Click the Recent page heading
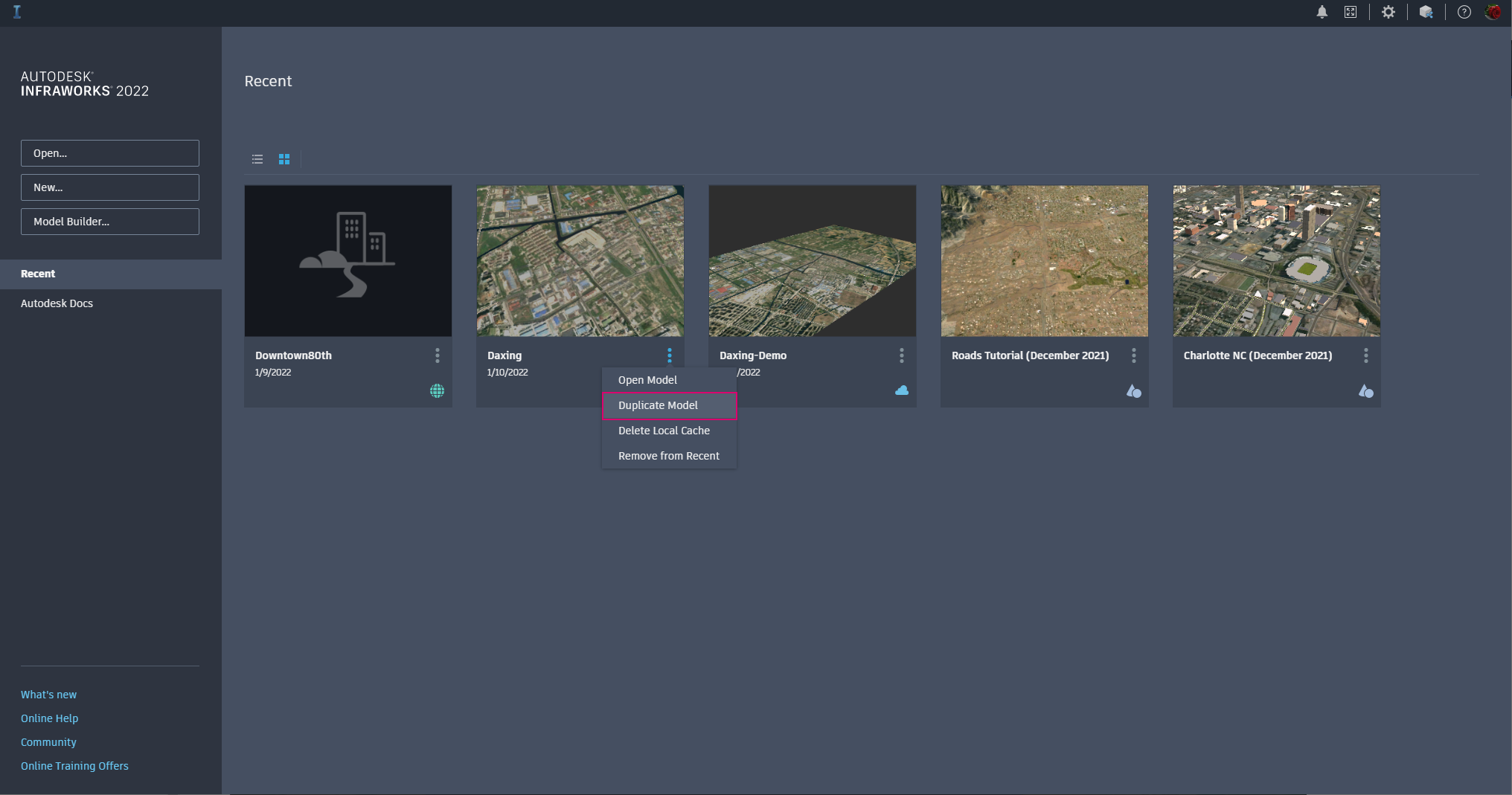1512x795 pixels. 268,81
